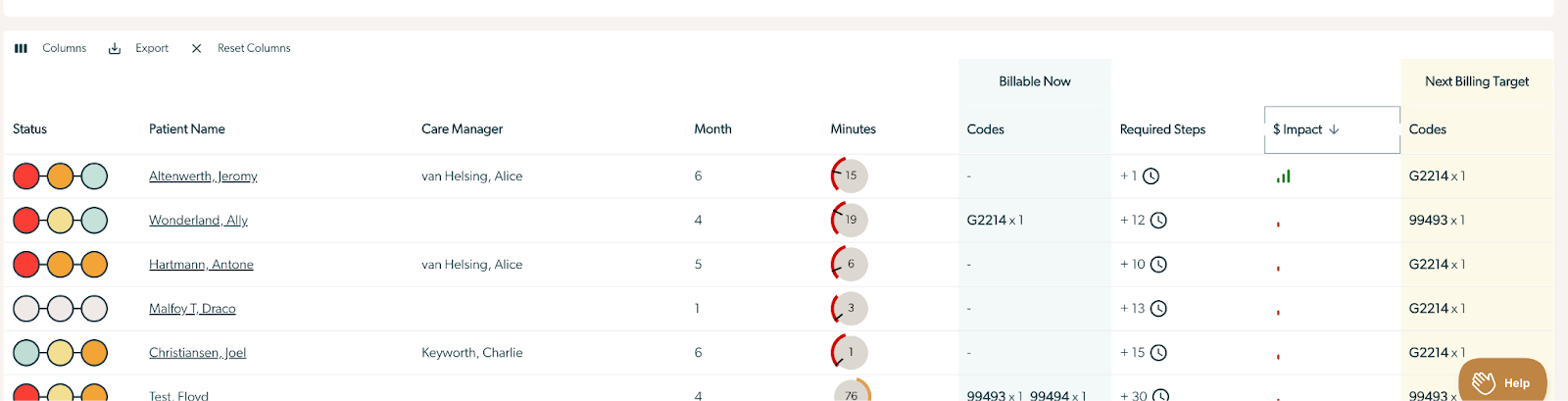Click the Next Billing Target group header
The height and width of the screenshot is (401, 1568).
pos(1477,81)
